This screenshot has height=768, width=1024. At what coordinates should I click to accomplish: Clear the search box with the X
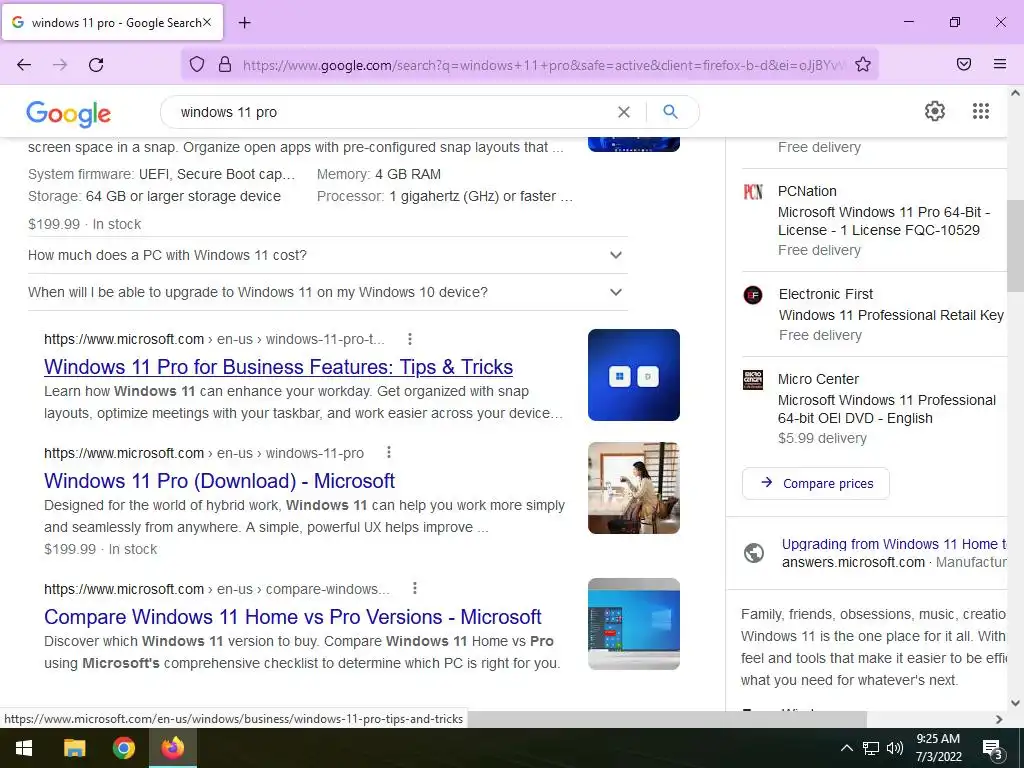624,112
